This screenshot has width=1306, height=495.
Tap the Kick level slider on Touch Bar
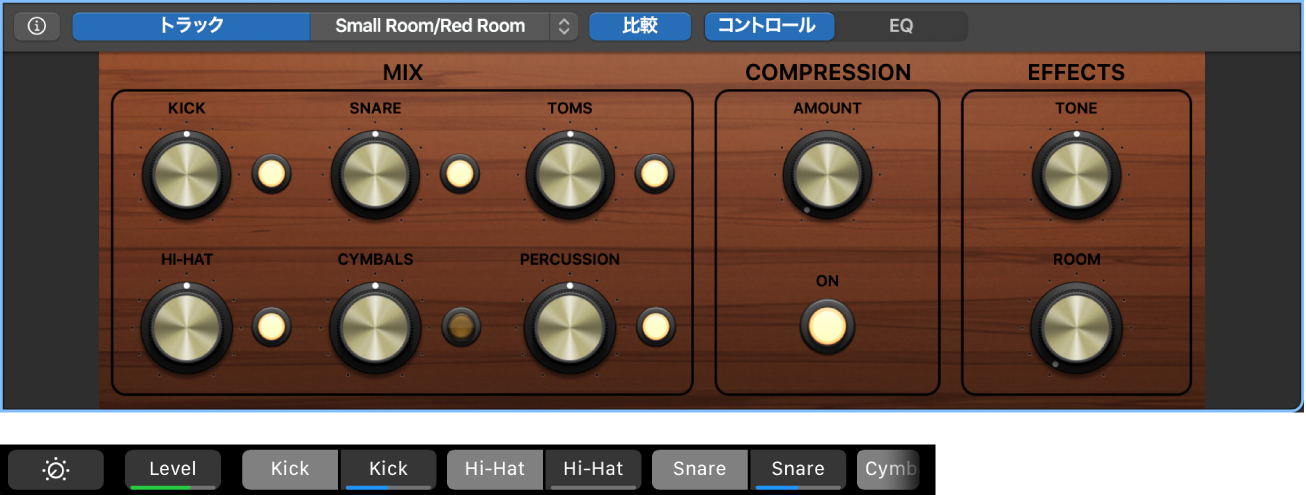point(388,469)
